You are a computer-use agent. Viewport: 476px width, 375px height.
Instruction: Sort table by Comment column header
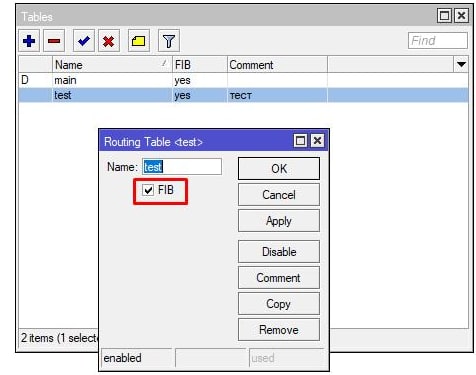(277, 65)
